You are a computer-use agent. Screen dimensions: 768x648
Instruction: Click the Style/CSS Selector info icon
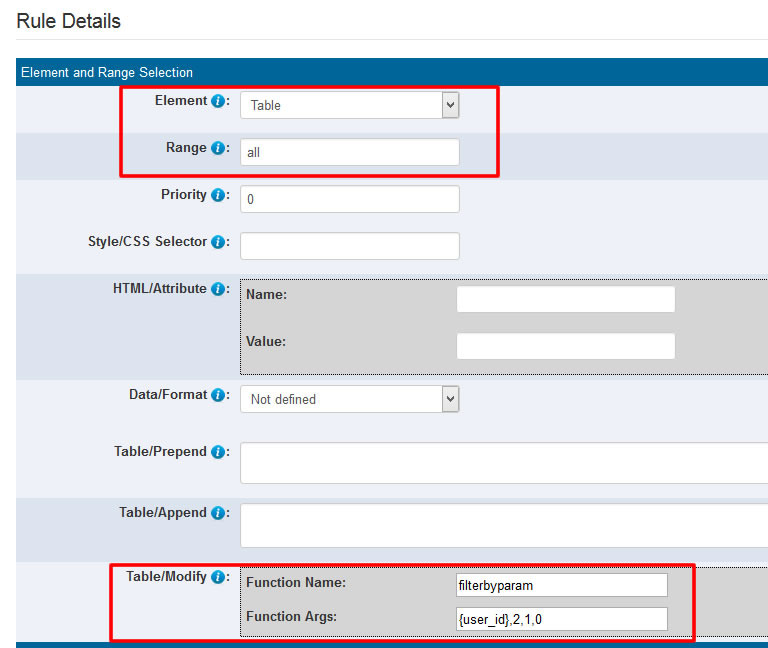[218, 242]
